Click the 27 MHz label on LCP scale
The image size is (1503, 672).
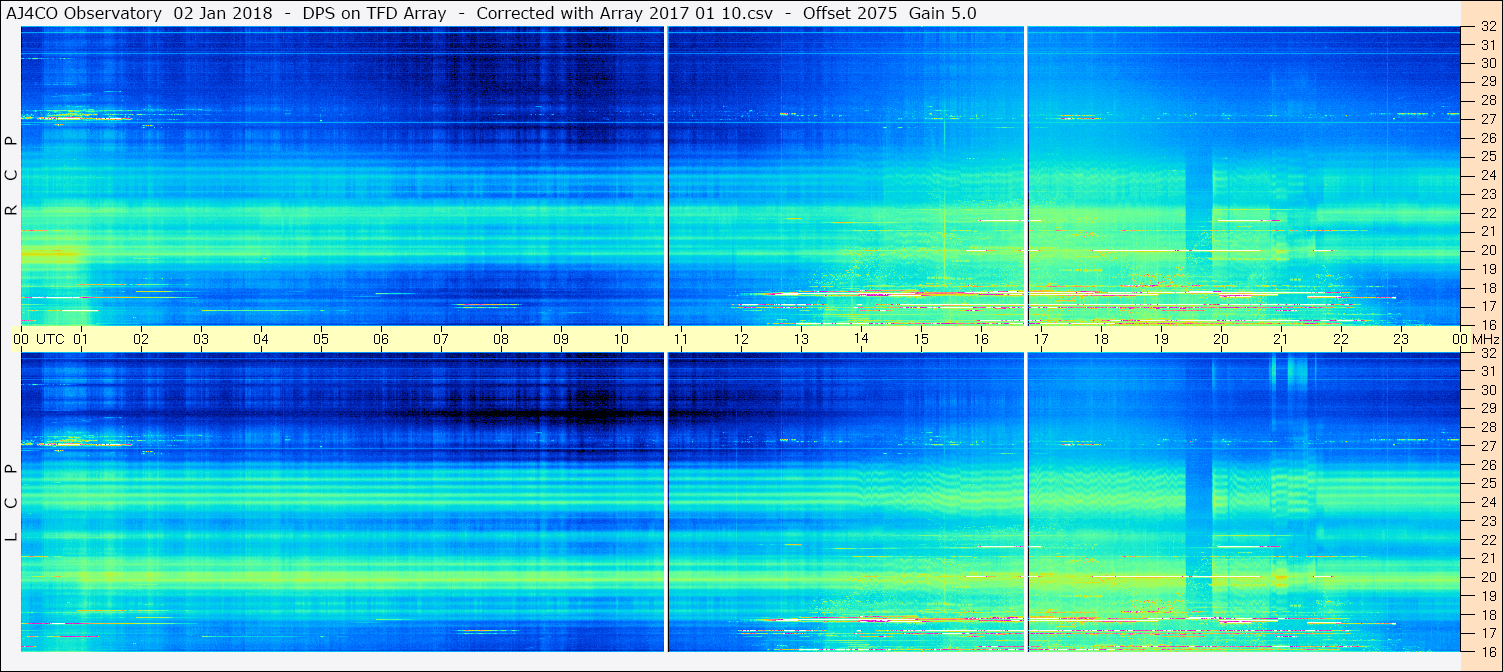coord(1488,446)
